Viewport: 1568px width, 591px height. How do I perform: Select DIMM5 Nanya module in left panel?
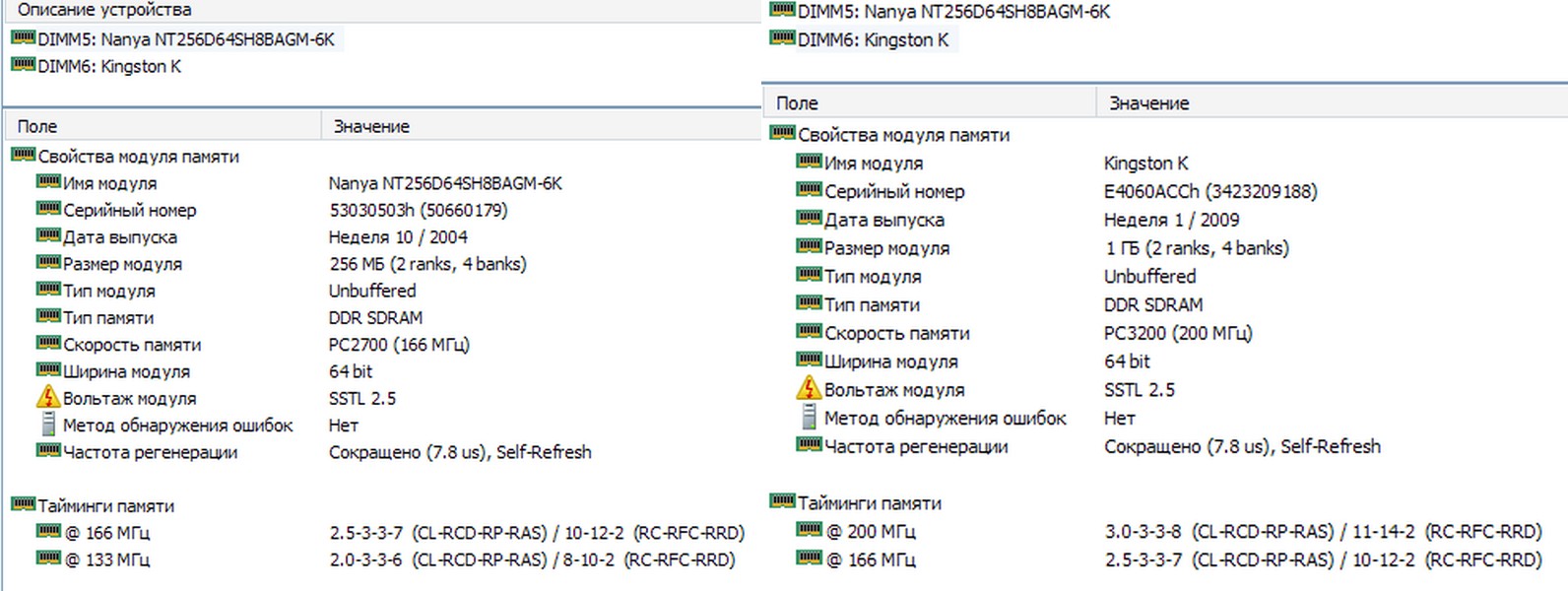[x=186, y=39]
